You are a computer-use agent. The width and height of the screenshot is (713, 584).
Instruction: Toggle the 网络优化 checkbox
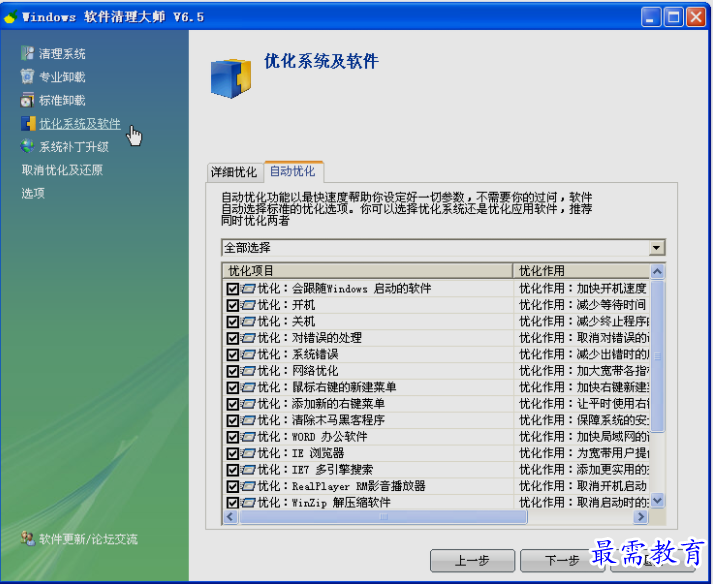tap(232, 371)
